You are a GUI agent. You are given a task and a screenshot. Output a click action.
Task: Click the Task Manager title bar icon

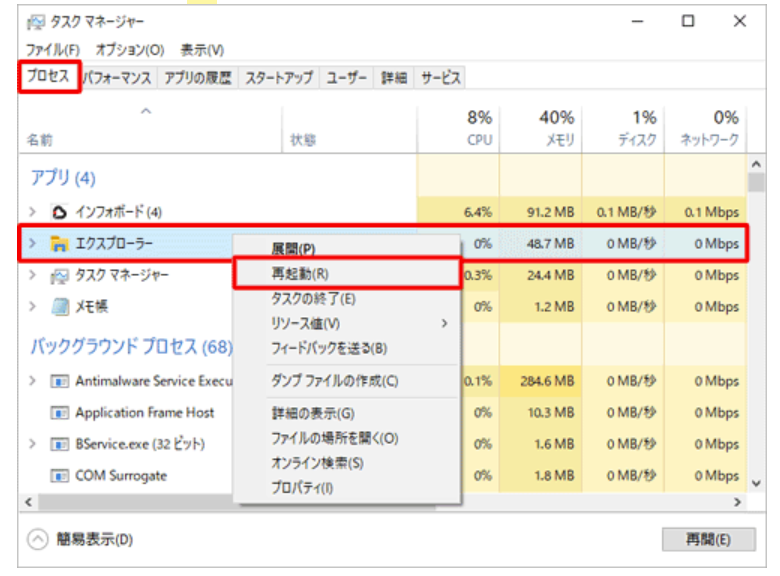(x=35, y=22)
